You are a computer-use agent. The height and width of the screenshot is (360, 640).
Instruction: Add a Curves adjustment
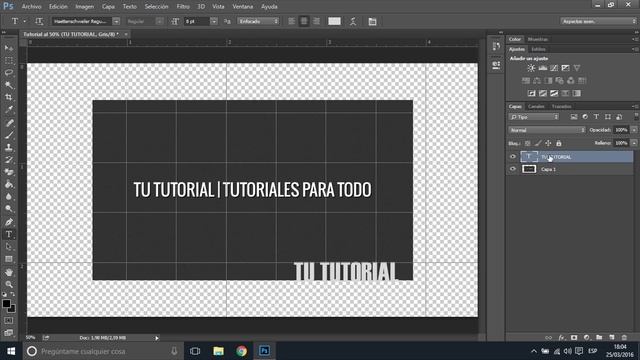pos(554,68)
